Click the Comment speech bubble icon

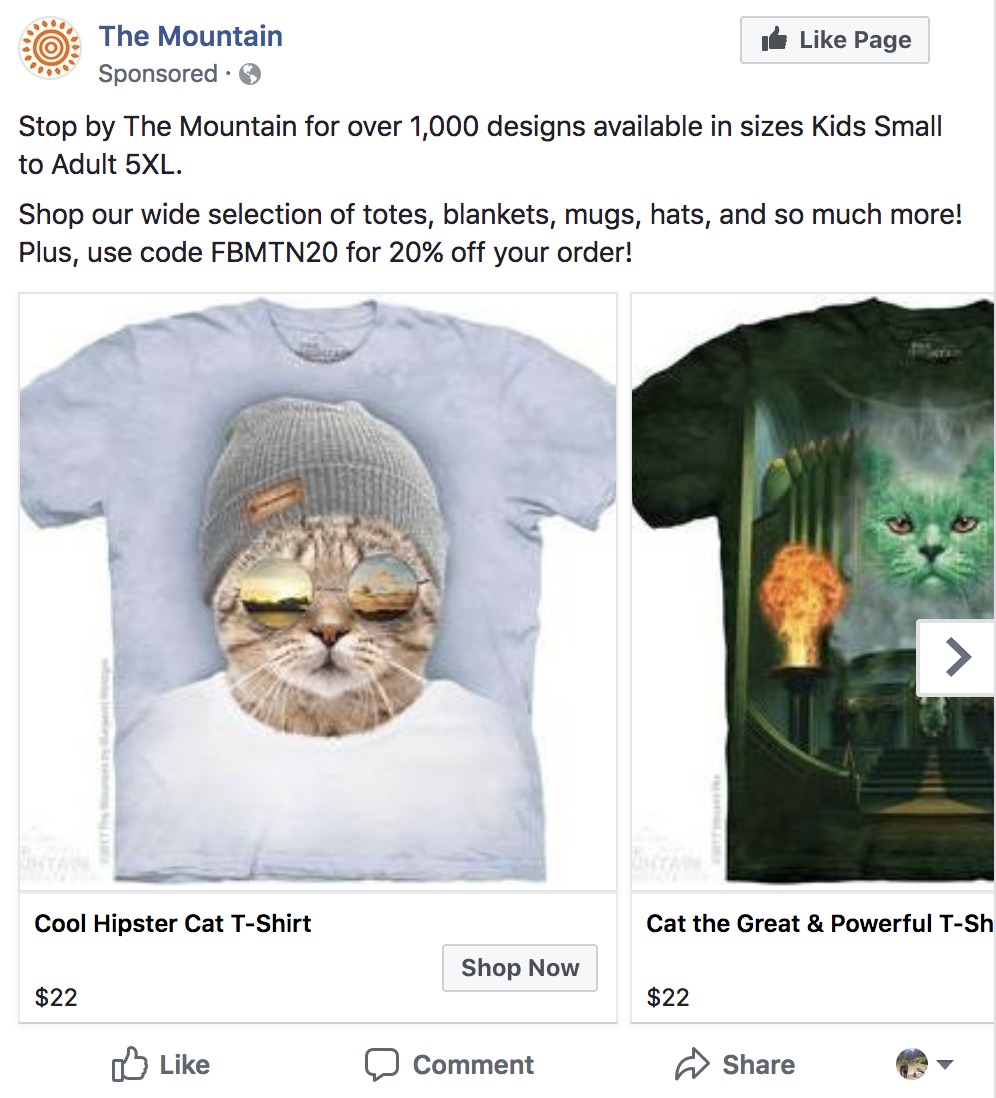click(381, 1065)
